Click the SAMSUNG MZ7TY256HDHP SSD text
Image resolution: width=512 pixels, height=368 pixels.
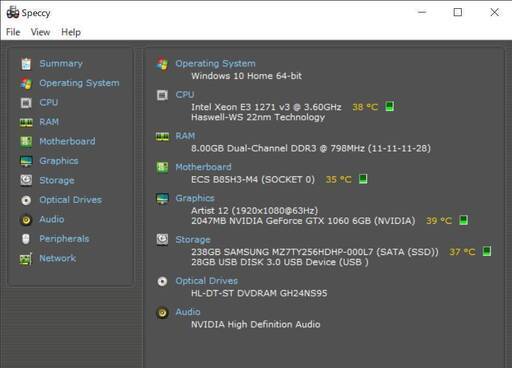315,252
